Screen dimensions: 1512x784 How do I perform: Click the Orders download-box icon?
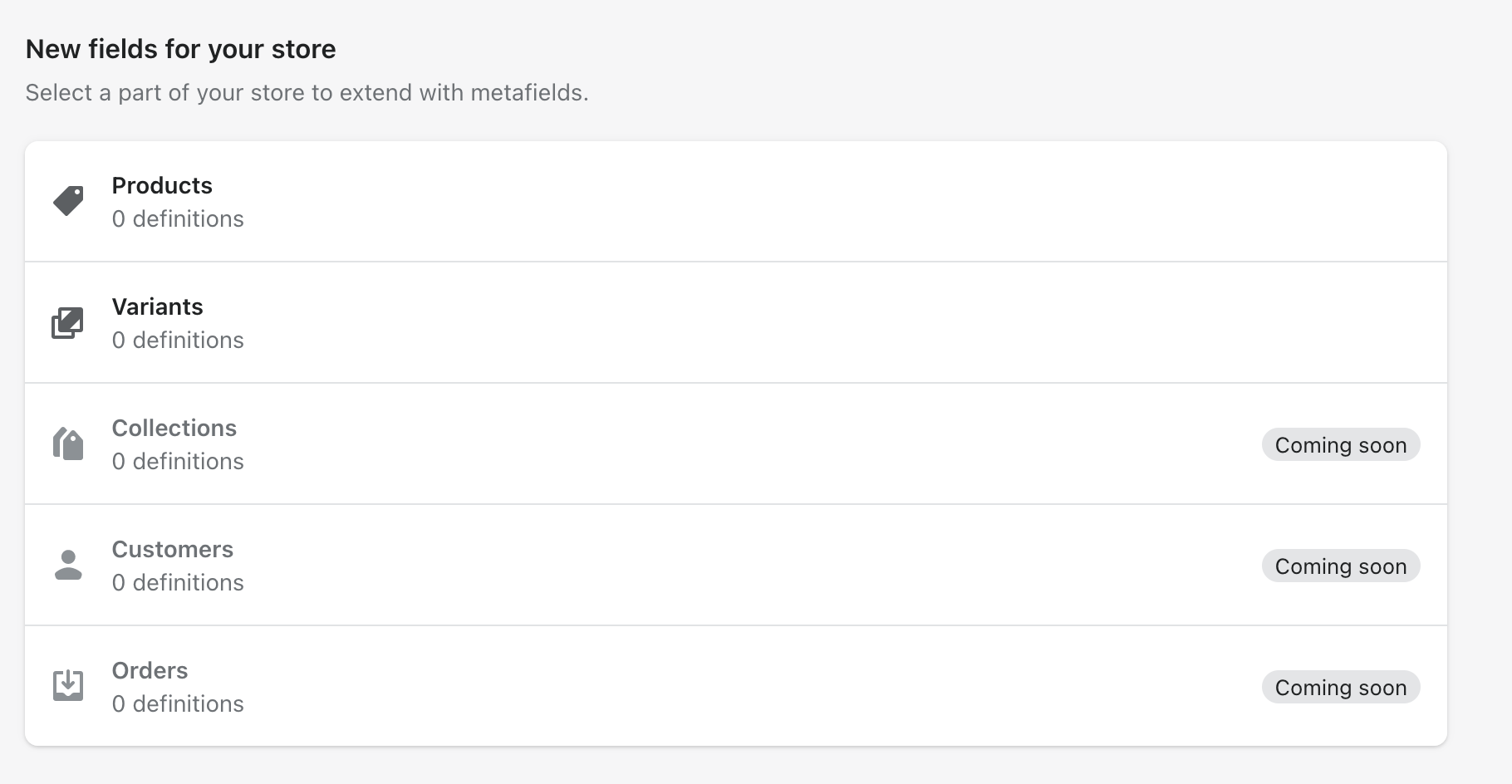(x=67, y=684)
